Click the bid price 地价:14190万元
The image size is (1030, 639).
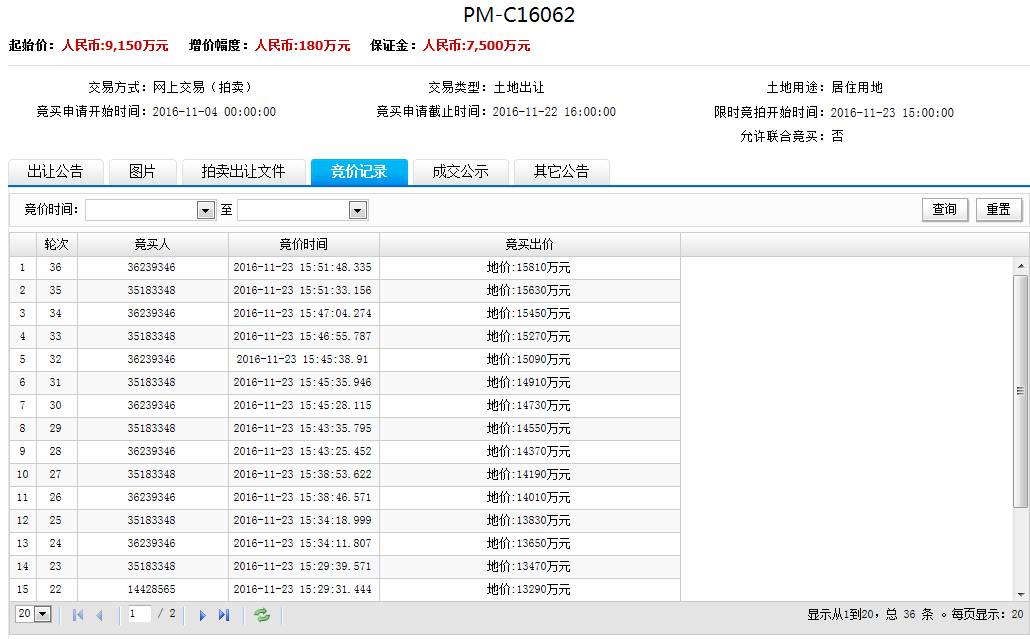528,474
